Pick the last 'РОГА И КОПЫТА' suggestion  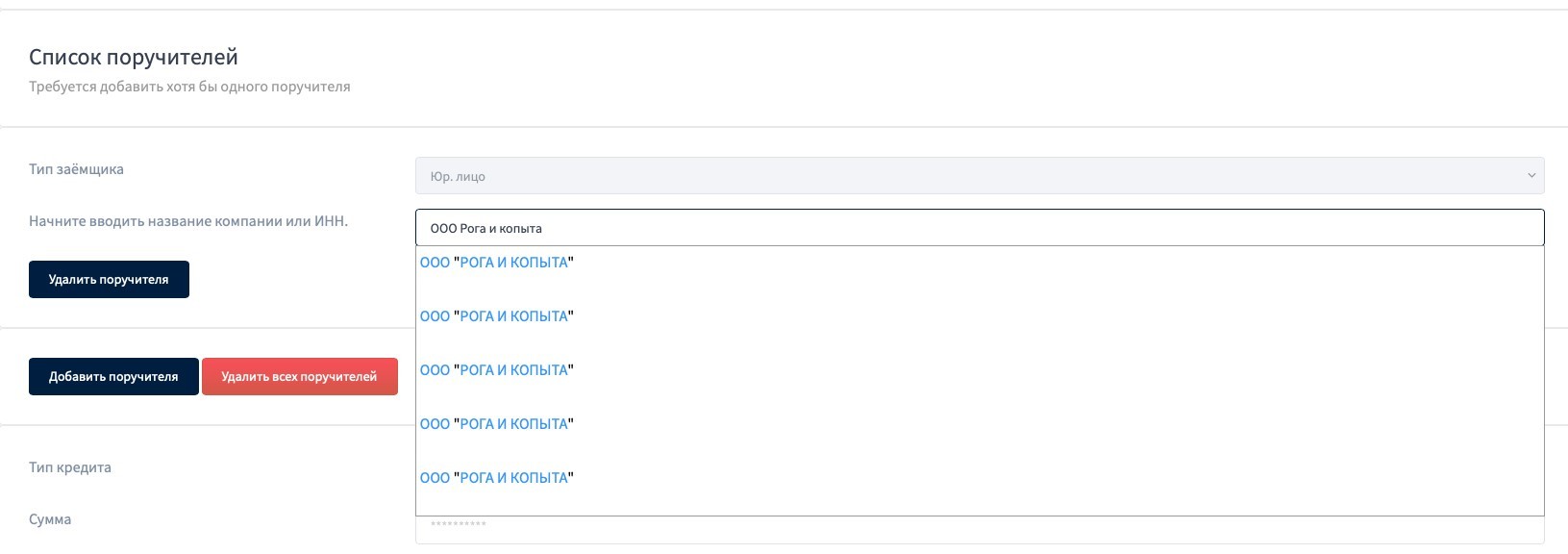(496, 478)
